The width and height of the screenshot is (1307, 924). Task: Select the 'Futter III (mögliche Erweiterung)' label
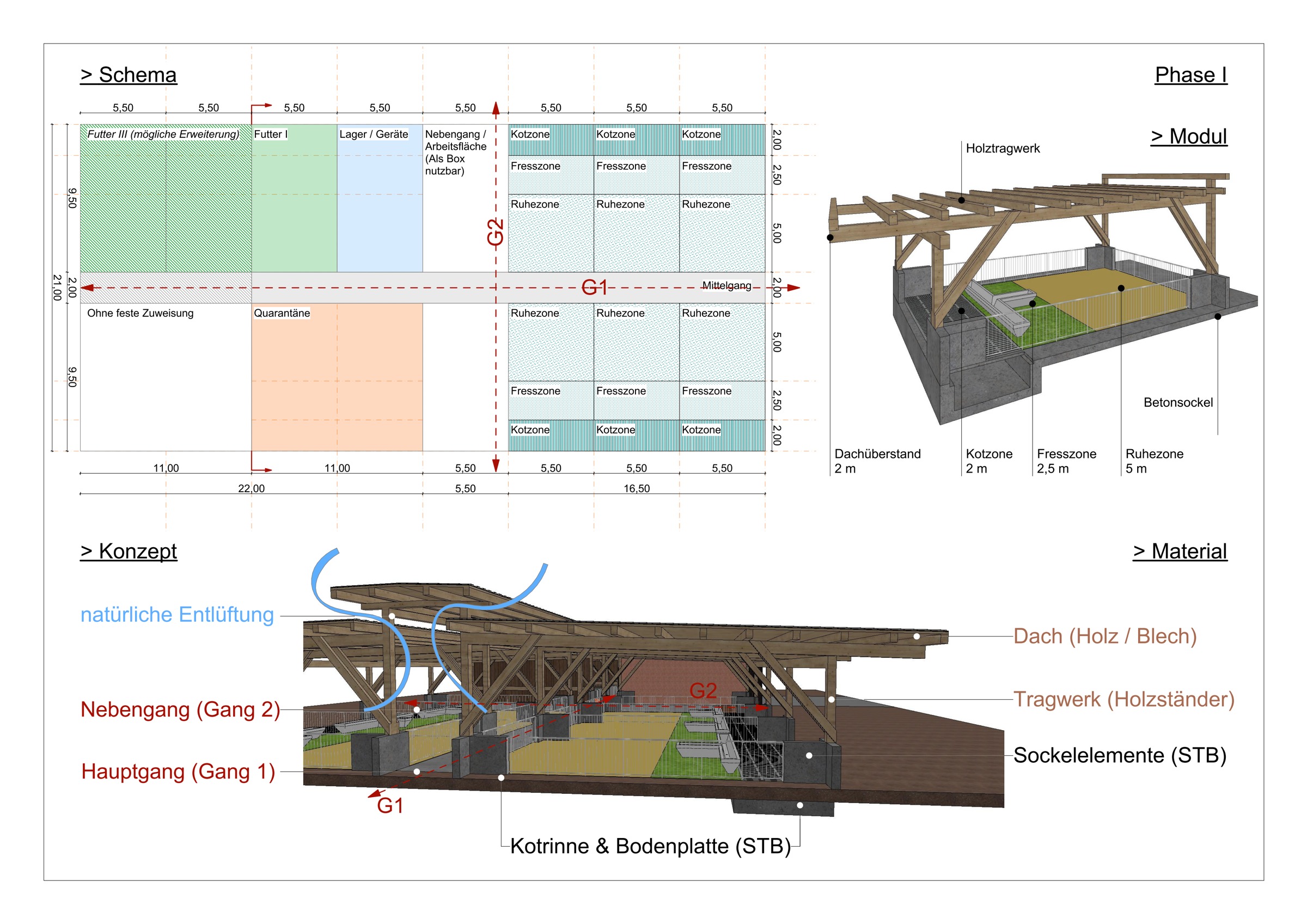(163, 134)
